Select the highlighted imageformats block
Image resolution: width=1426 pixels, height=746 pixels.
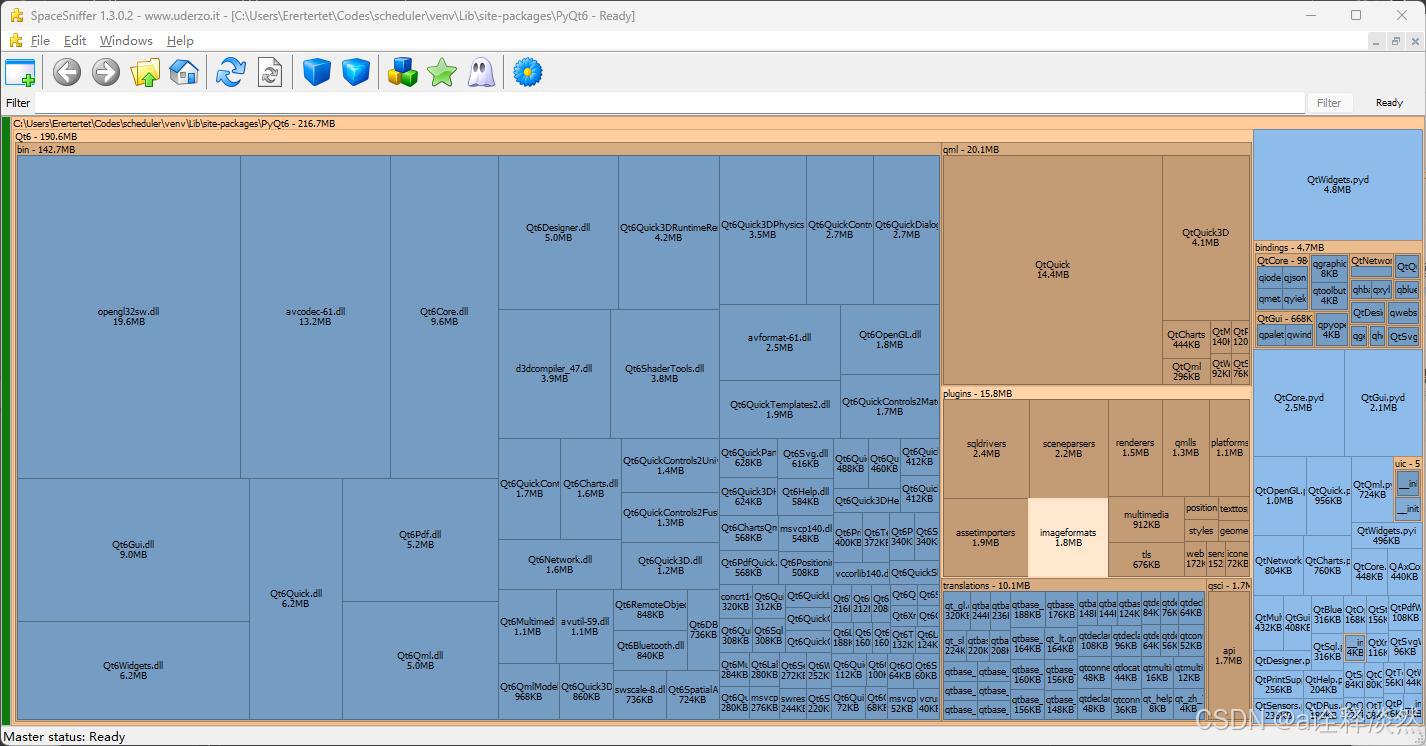tap(1068, 537)
